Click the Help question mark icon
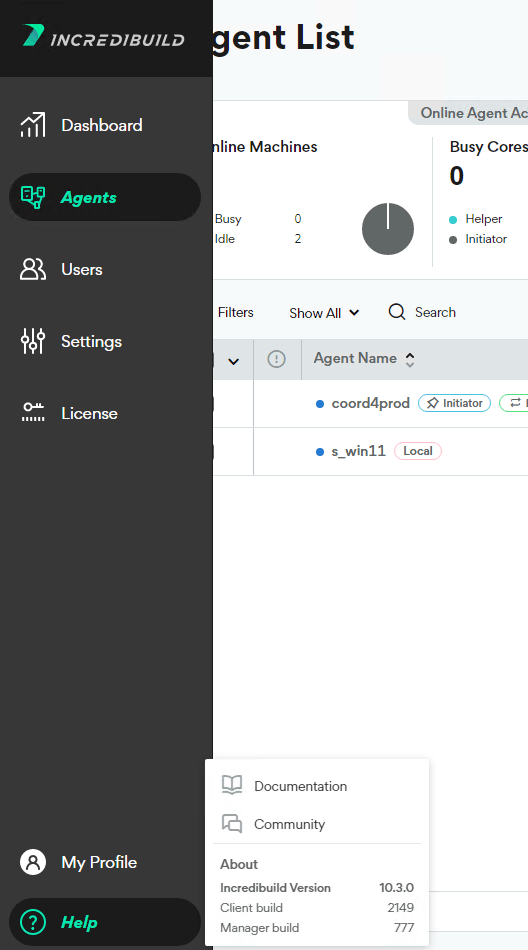Screen dimensions: 528x950 pos(33,922)
